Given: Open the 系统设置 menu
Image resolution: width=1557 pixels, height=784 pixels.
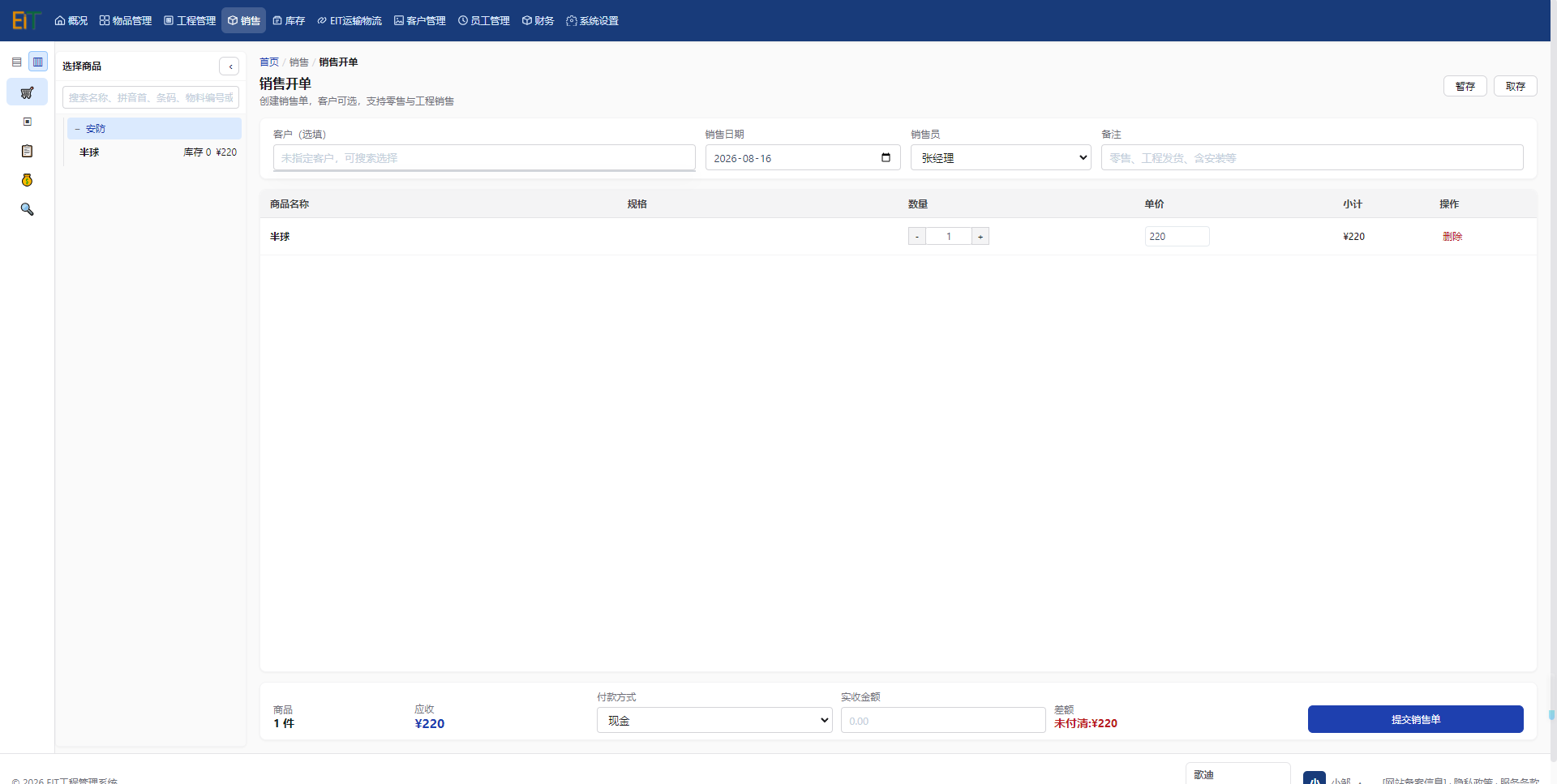Looking at the screenshot, I should click(593, 20).
